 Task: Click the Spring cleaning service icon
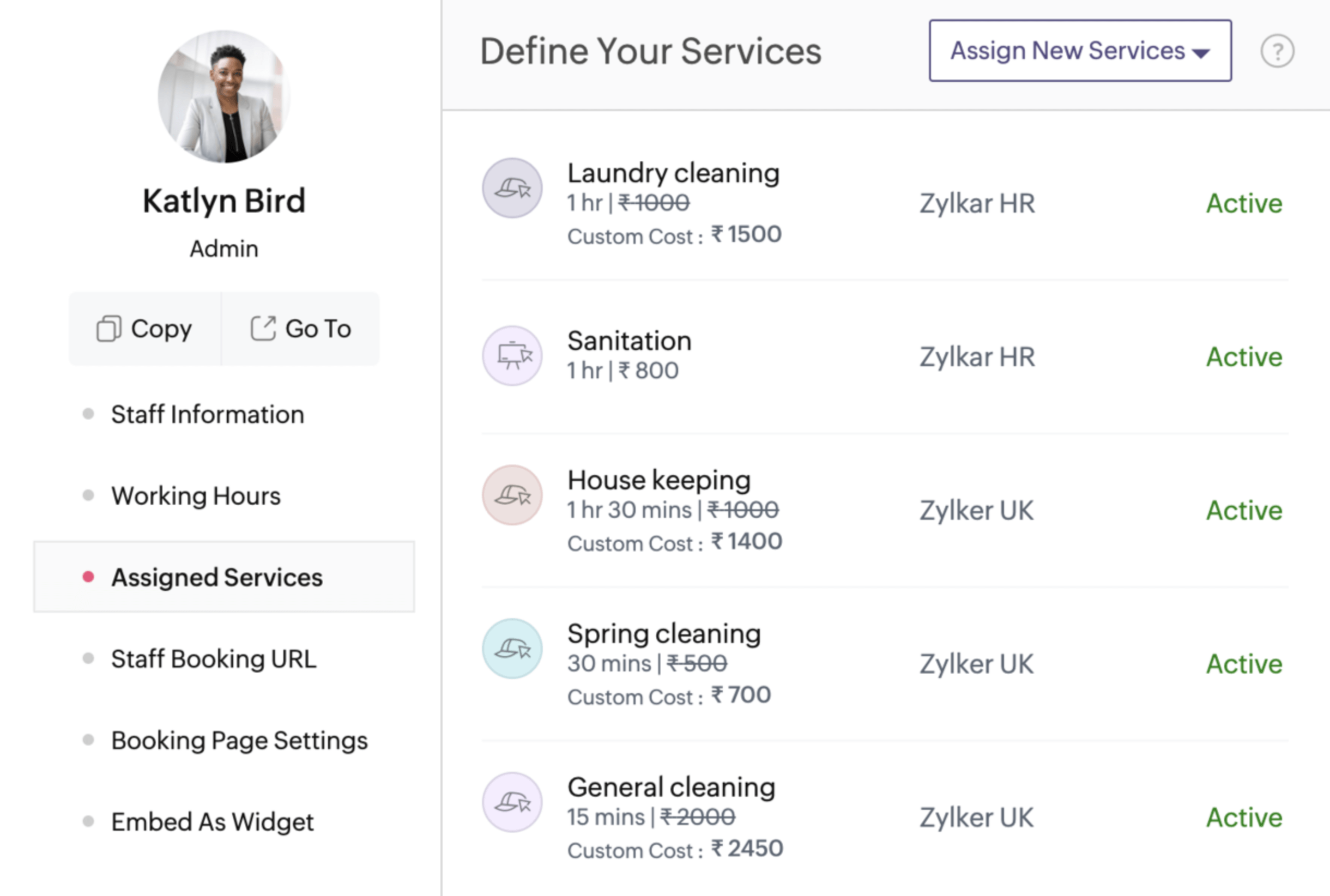pyautogui.click(x=512, y=649)
